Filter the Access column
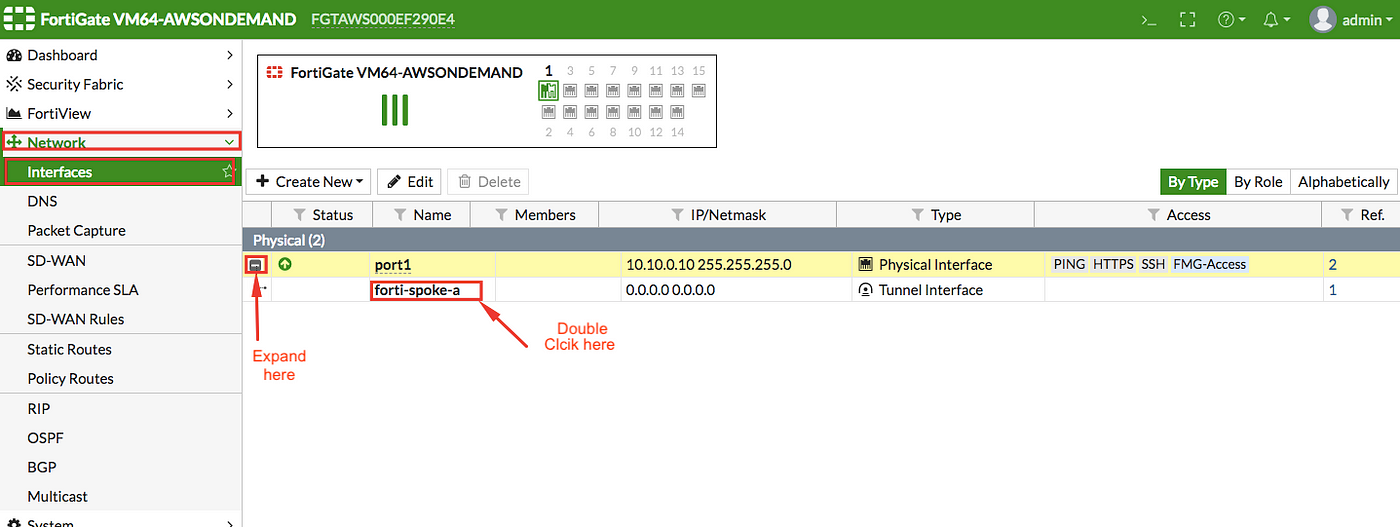 (1153, 214)
